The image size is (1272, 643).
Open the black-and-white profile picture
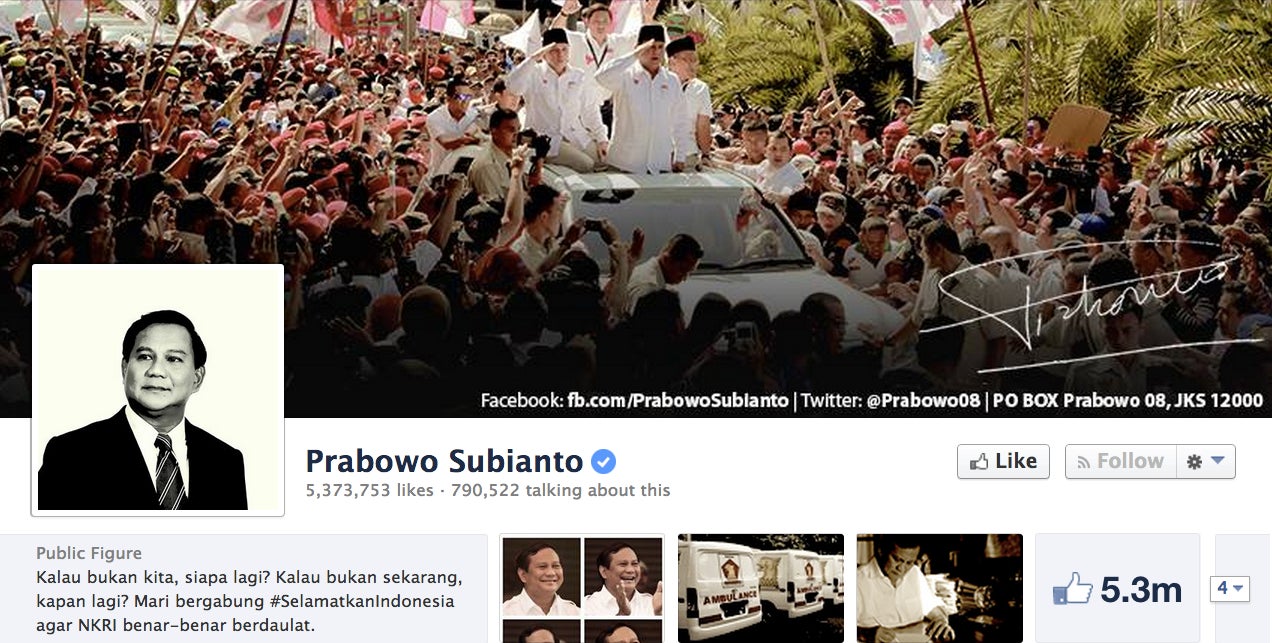(158, 390)
